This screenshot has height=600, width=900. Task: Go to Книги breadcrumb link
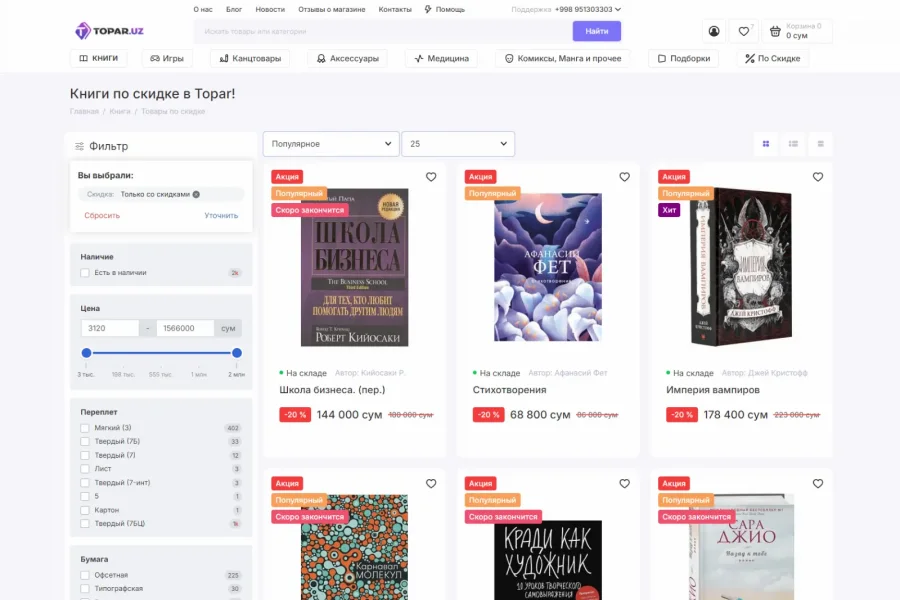(120, 111)
